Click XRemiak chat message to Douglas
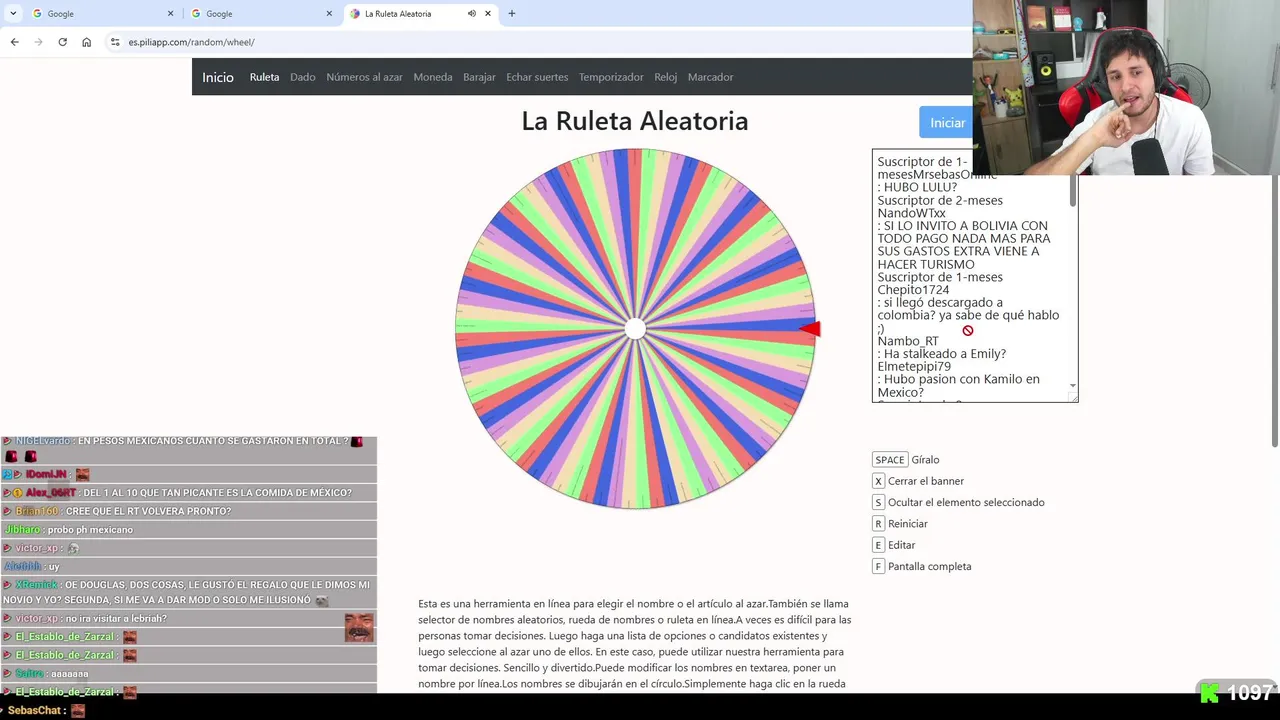 pyautogui.click(x=189, y=592)
